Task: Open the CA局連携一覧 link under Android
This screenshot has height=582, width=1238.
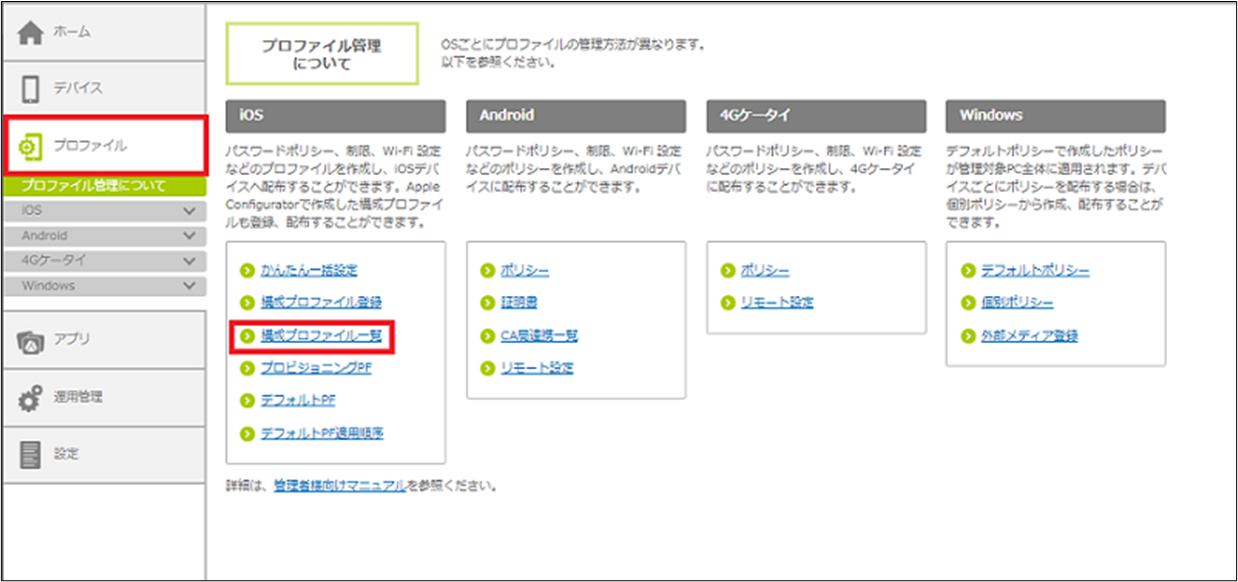Action: point(539,336)
